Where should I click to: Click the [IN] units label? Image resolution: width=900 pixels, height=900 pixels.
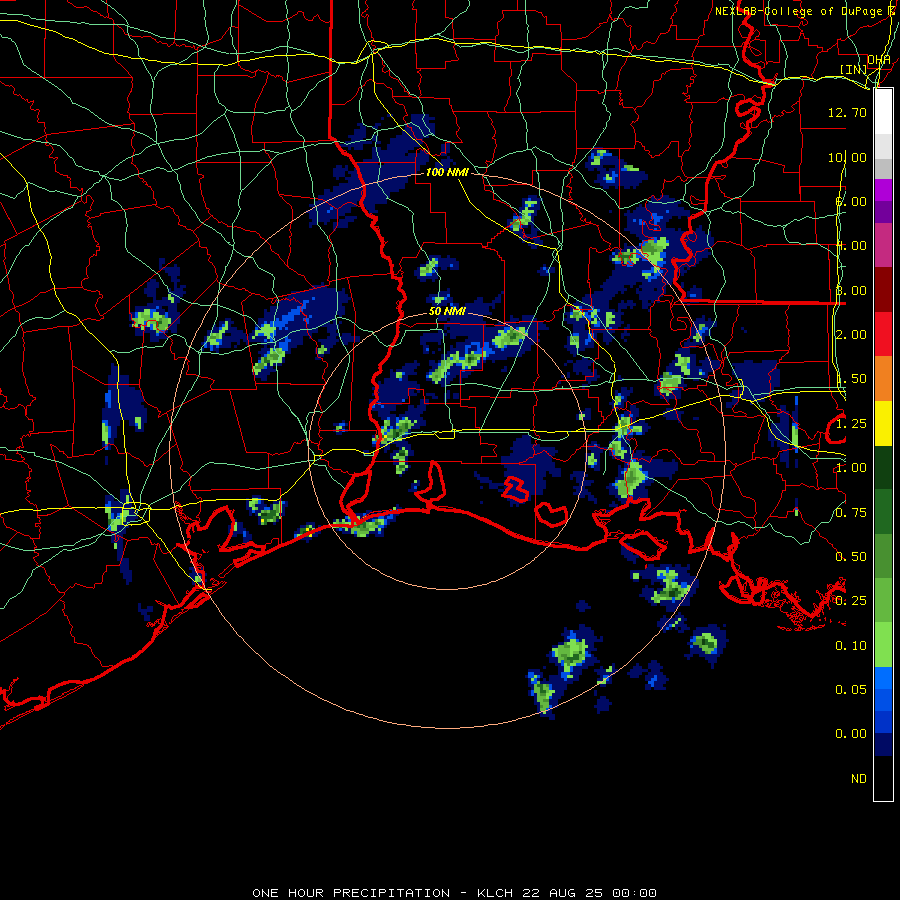click(854, 69)
